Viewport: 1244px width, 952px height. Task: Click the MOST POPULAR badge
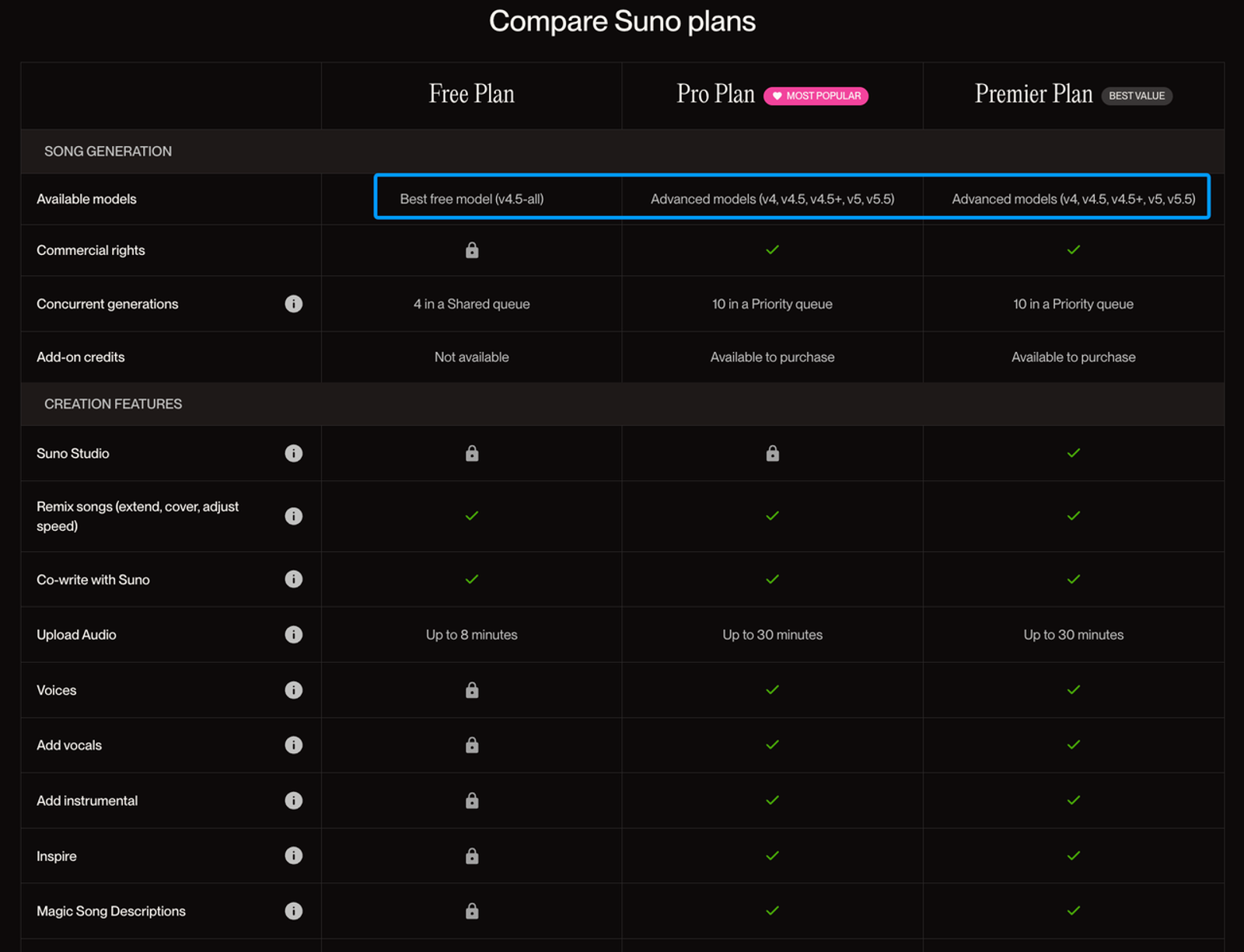[816, 96]
